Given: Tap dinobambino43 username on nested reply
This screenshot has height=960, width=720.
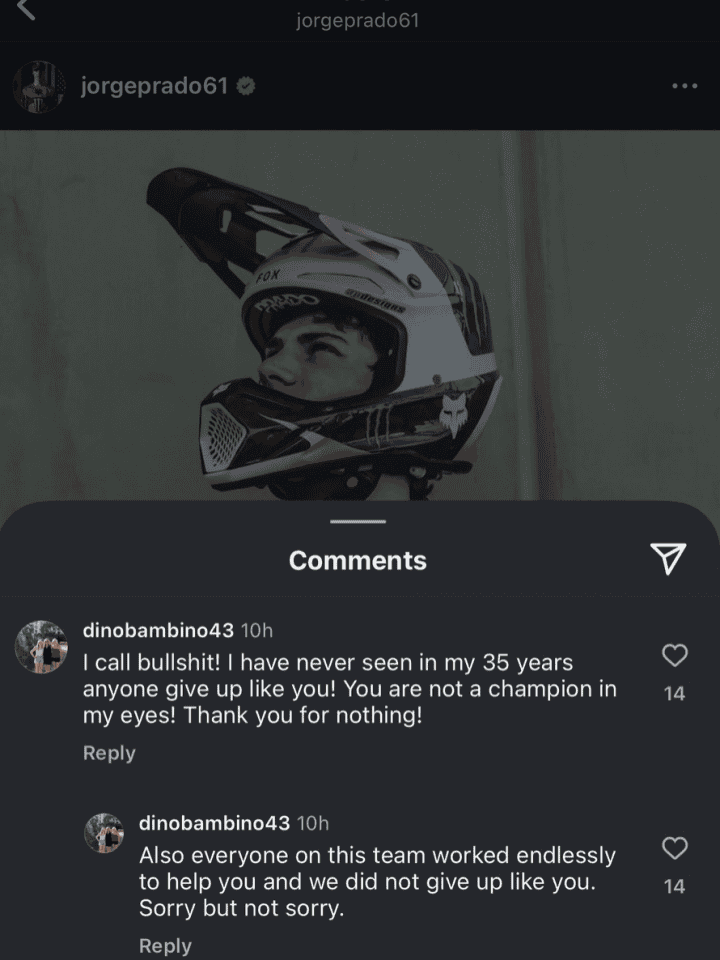Looking at the screenshot, I should pos(214,823).
